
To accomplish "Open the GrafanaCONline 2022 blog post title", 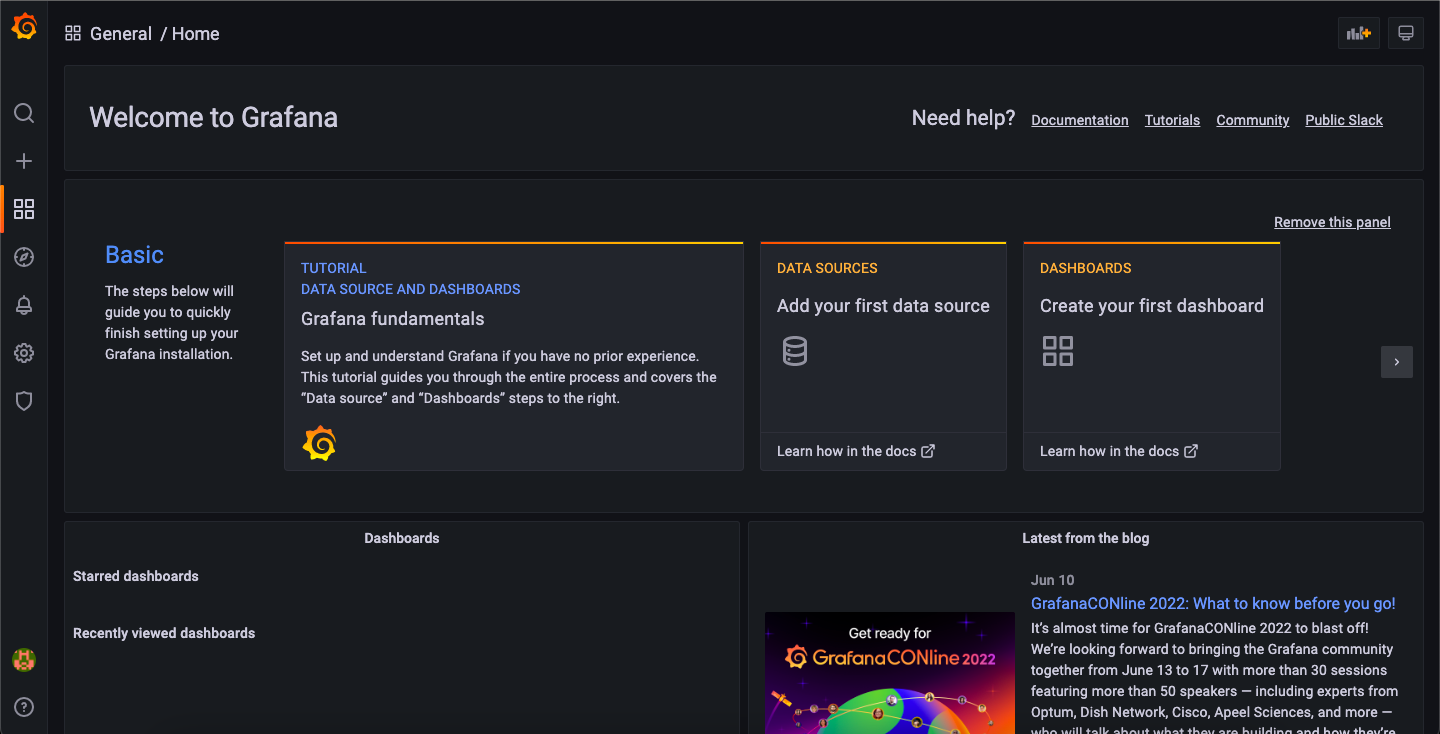I will pyautogui.click(x=1213, y=604).
